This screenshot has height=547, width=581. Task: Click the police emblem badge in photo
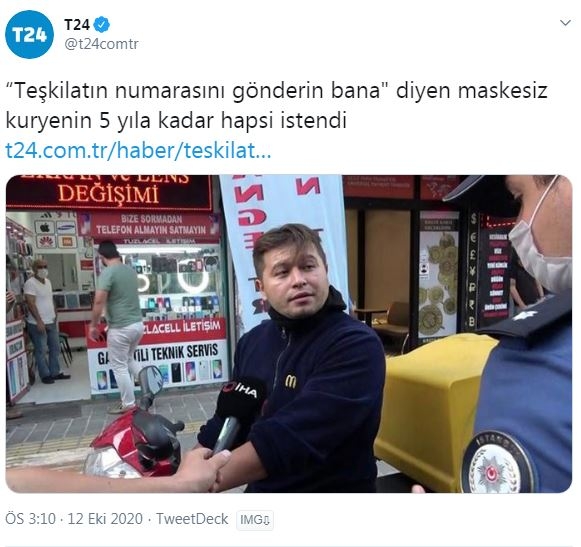(x=497, y=464)
